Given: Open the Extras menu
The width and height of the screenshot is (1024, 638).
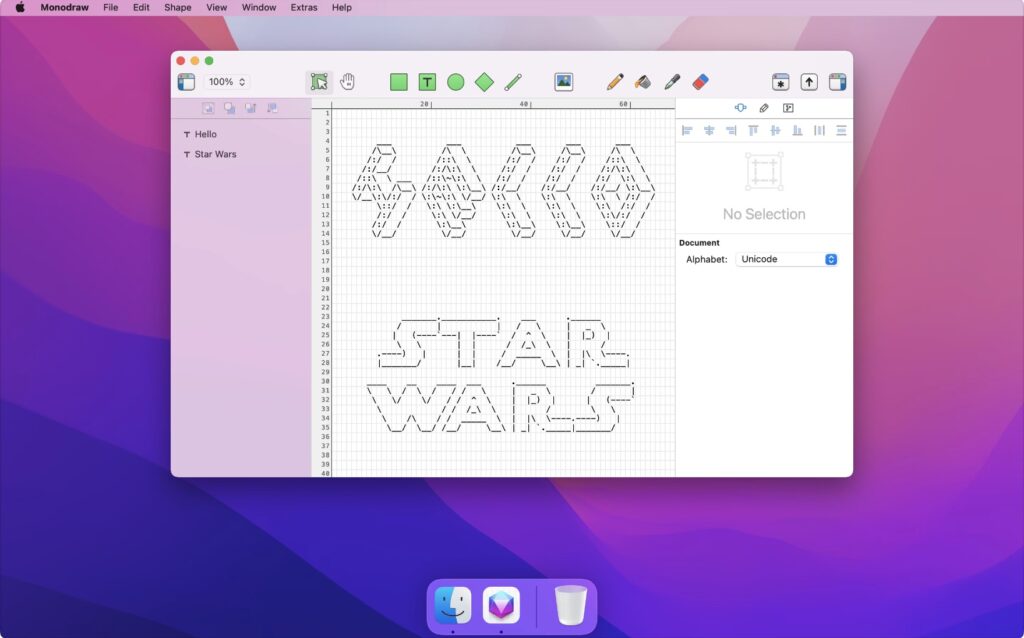Looking at the screenshot, I should 303,8.
